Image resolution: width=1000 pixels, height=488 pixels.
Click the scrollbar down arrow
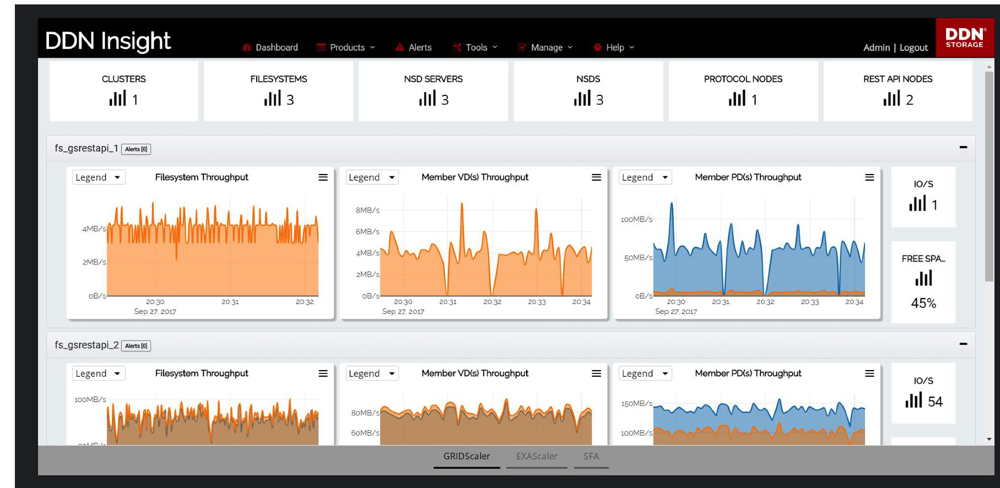point(989,439)
